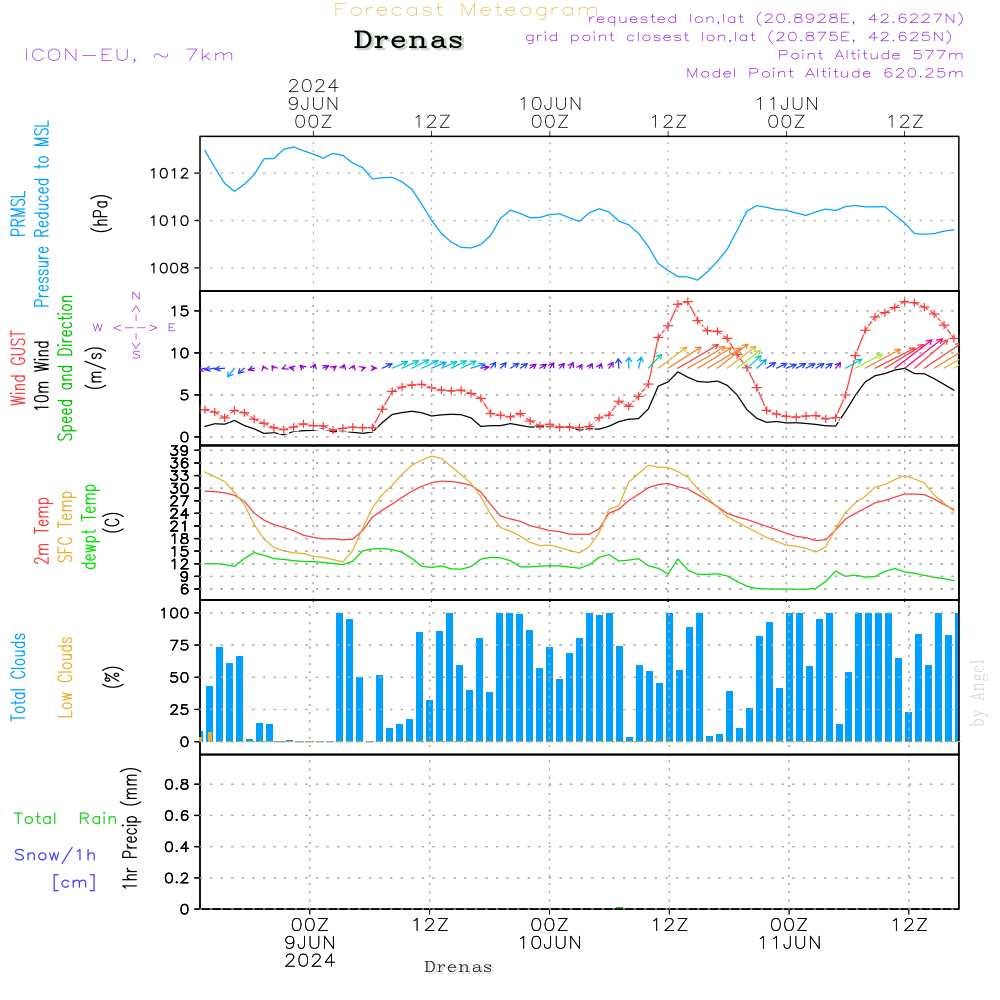Select the "6" tick on the temperature axis
1000x1000 pixels.
(186, 589)
